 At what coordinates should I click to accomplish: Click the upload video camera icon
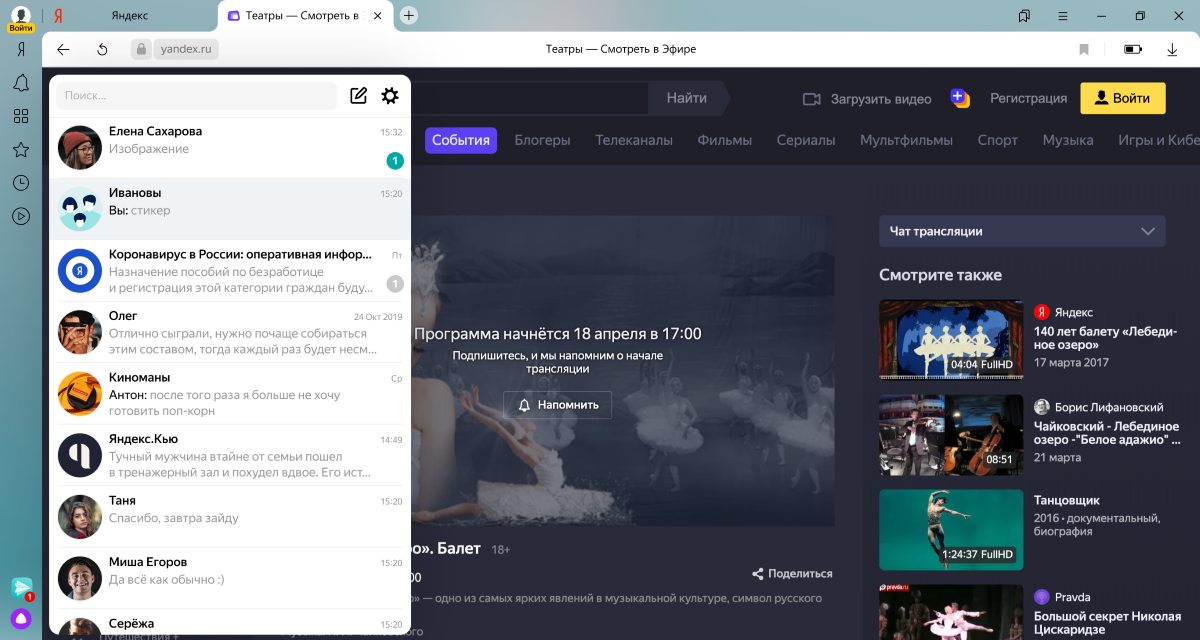[x=811, y=98]
